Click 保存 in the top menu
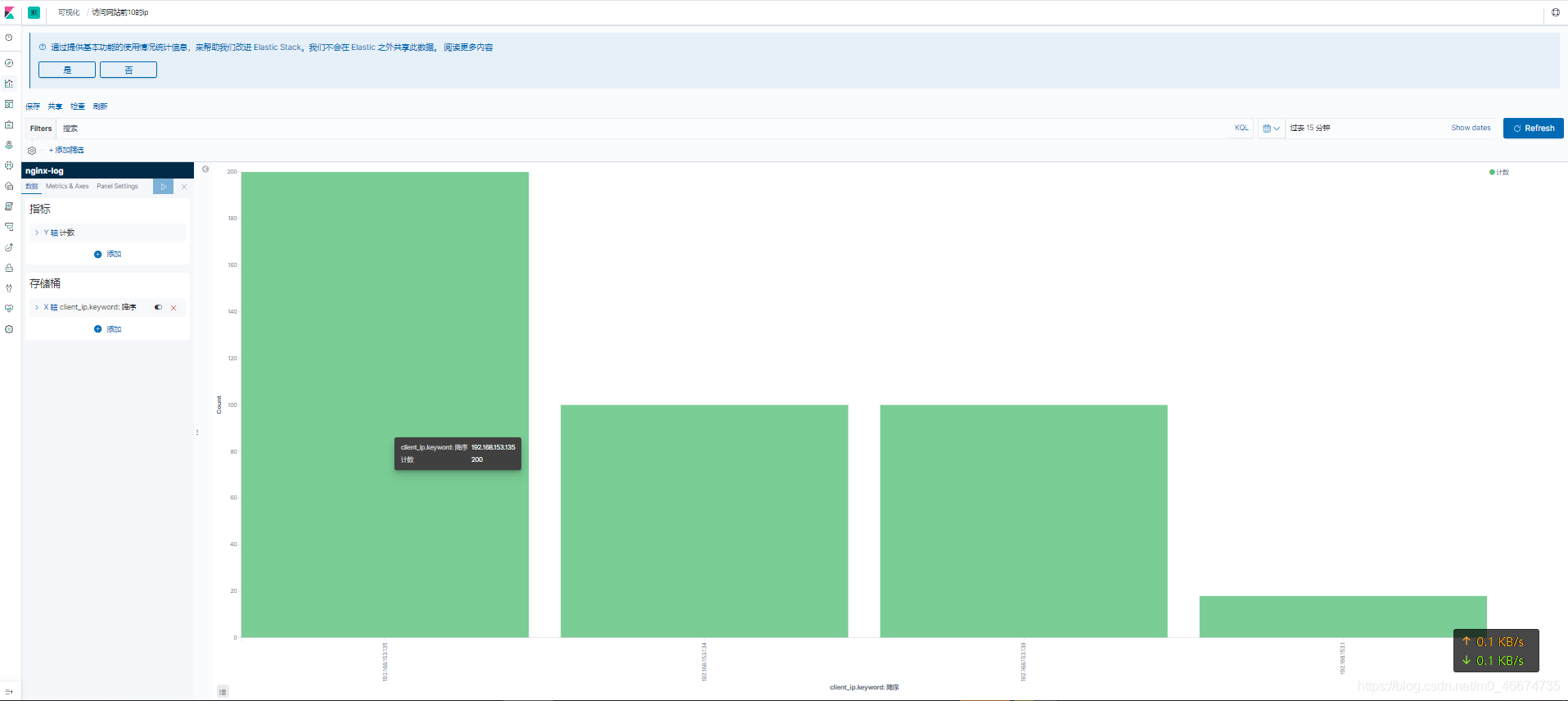 33,106
